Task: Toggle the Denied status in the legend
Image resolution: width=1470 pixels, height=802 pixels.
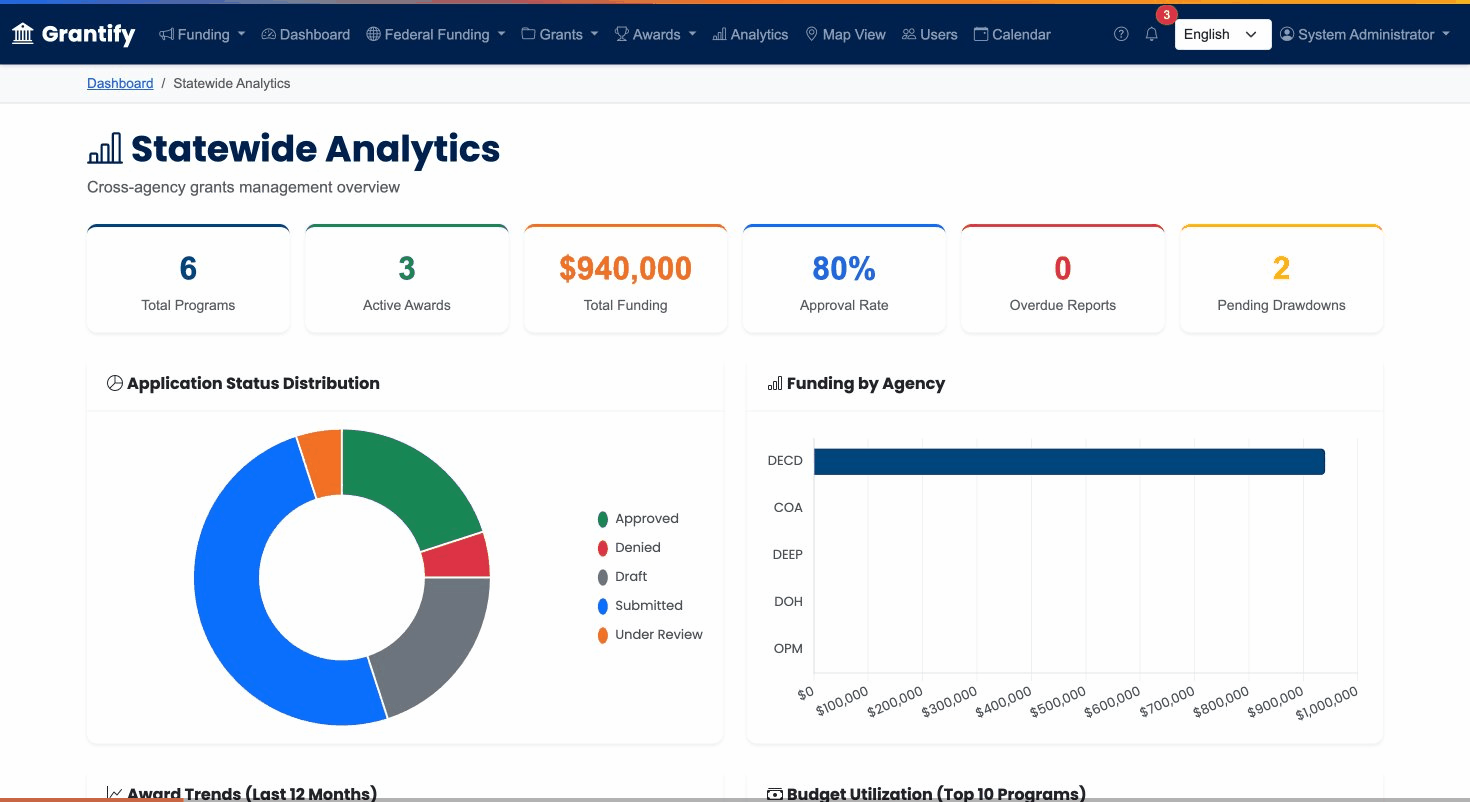Action: coord(629,547)
